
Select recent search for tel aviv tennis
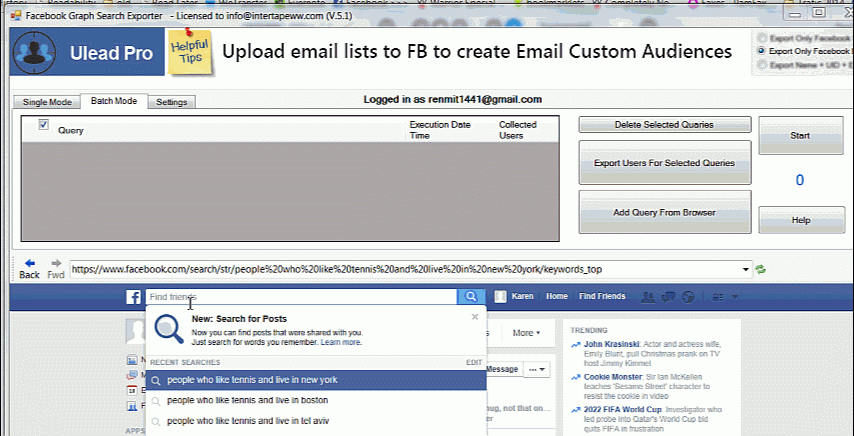316,421
